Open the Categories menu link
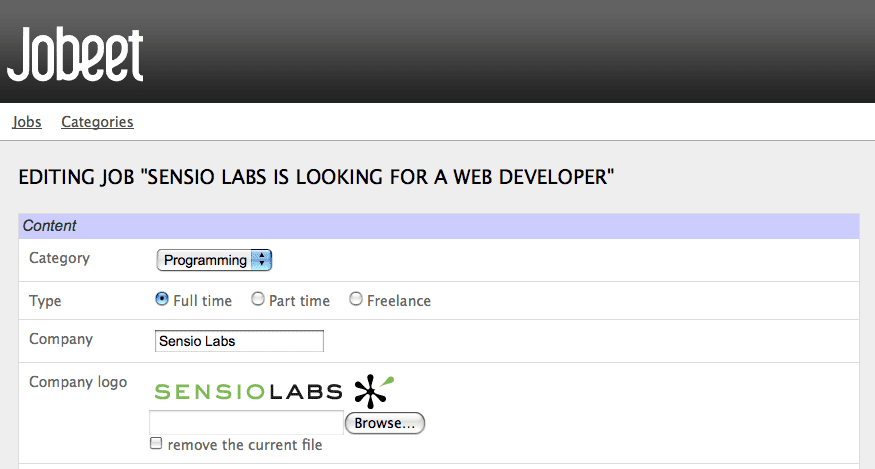Viewport: 875px width, 469px height. (97, 122)
